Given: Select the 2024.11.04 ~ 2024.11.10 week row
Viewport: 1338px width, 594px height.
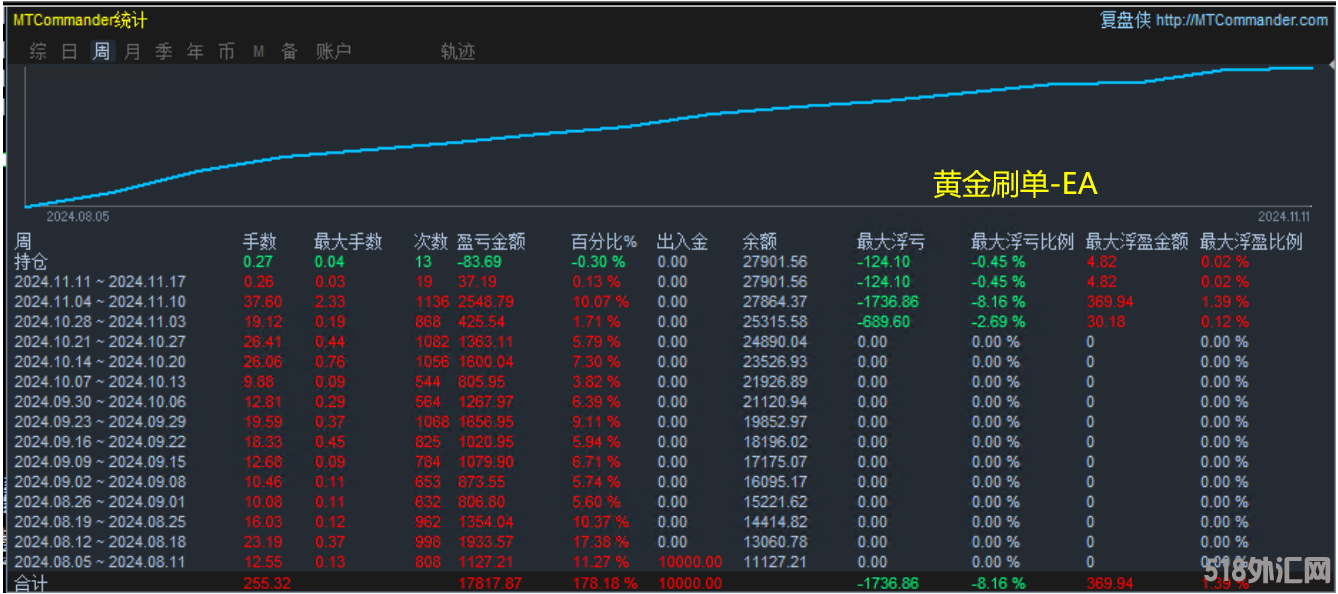Looking at the screenshot, I should click(100, 302).
